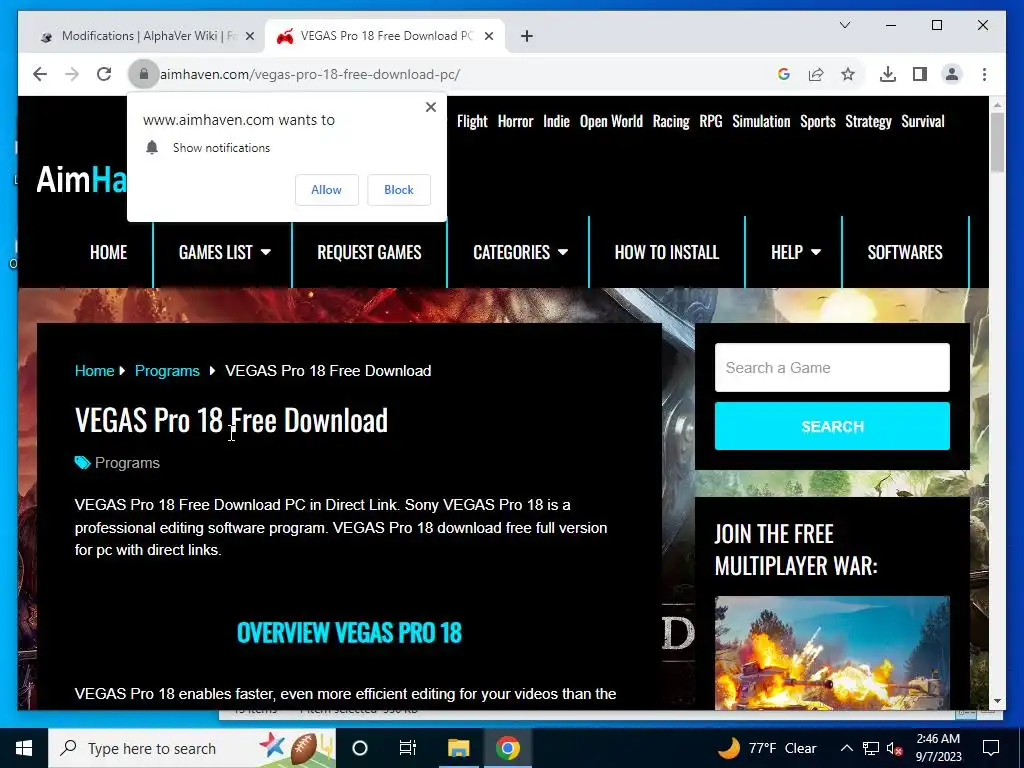Click the Programs breadcrumb link
This screenshot has height=768, width=1024.
[x=167, y=371]
